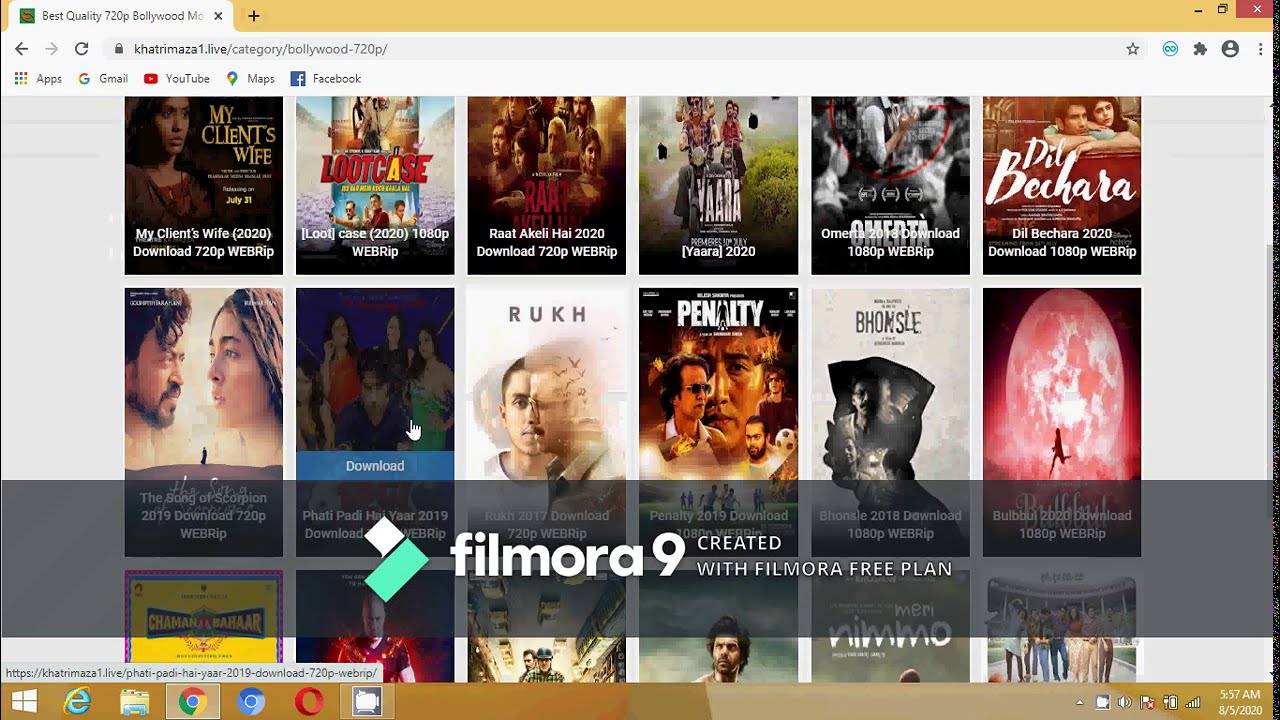Close the Best Quality 720p Bollywood tab
The height and width of the screenshot is (720, 1280).
click(x=218, y=16)
